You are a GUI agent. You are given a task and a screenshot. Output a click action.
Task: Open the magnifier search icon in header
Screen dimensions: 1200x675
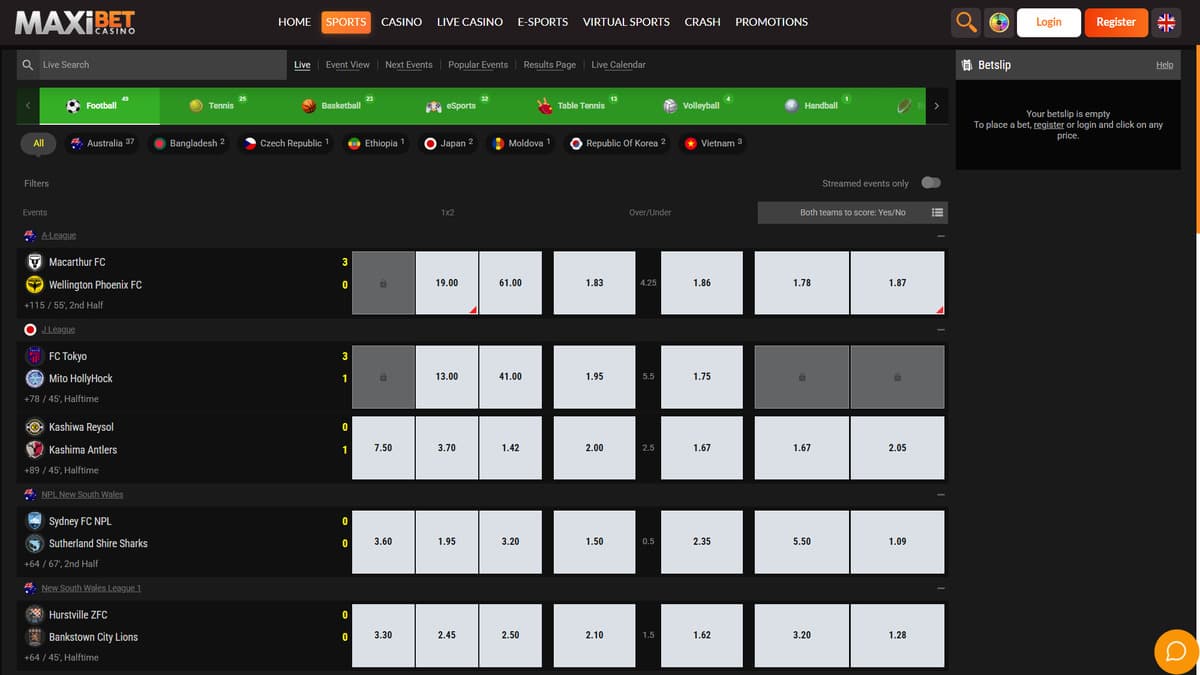966,22
